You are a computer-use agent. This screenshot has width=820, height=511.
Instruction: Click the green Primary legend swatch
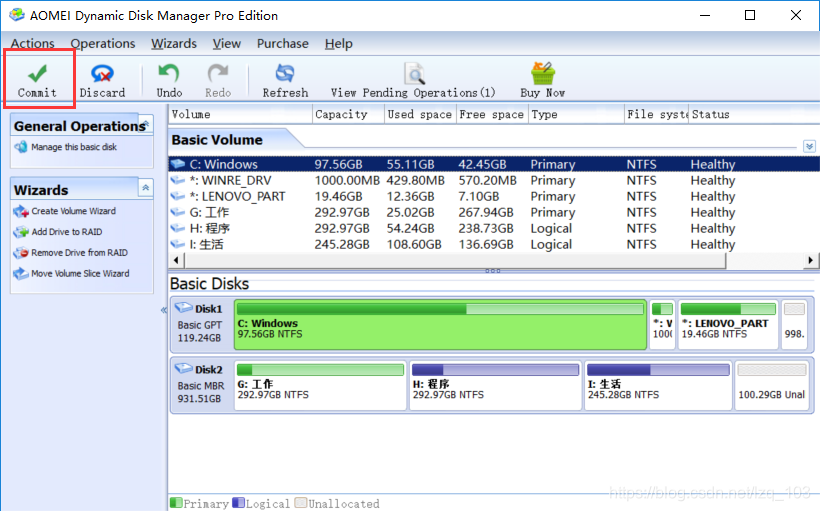point(176,503)
